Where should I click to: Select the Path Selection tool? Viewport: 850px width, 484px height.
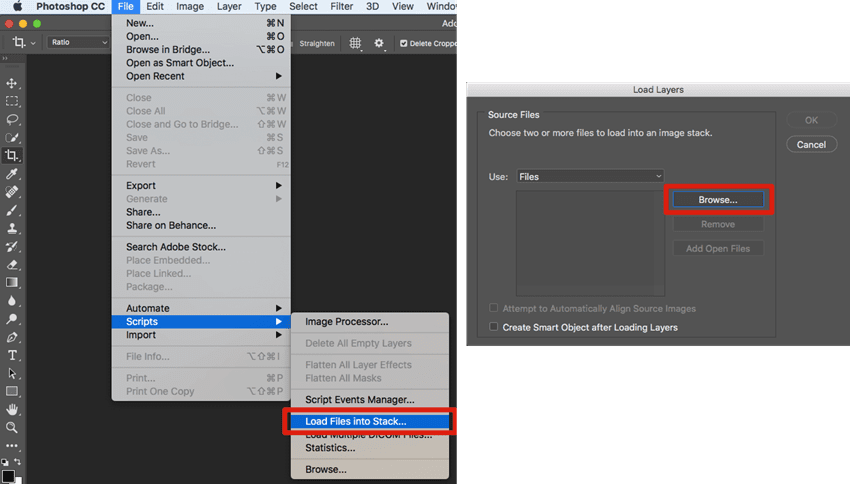click(x=11, y=373)
